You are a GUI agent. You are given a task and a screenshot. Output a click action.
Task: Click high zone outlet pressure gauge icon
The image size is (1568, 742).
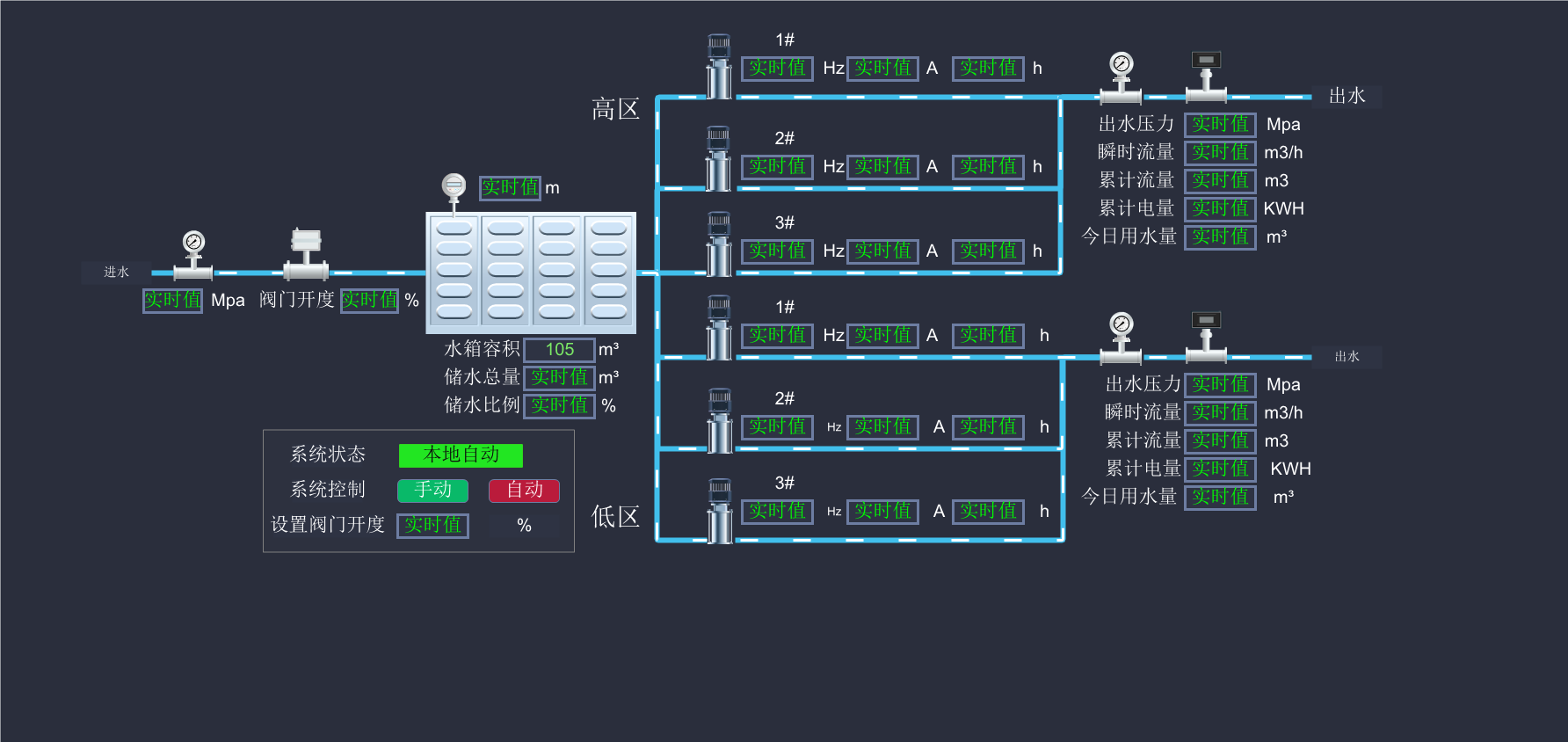pyautogui.click(x=1121, y=77)
